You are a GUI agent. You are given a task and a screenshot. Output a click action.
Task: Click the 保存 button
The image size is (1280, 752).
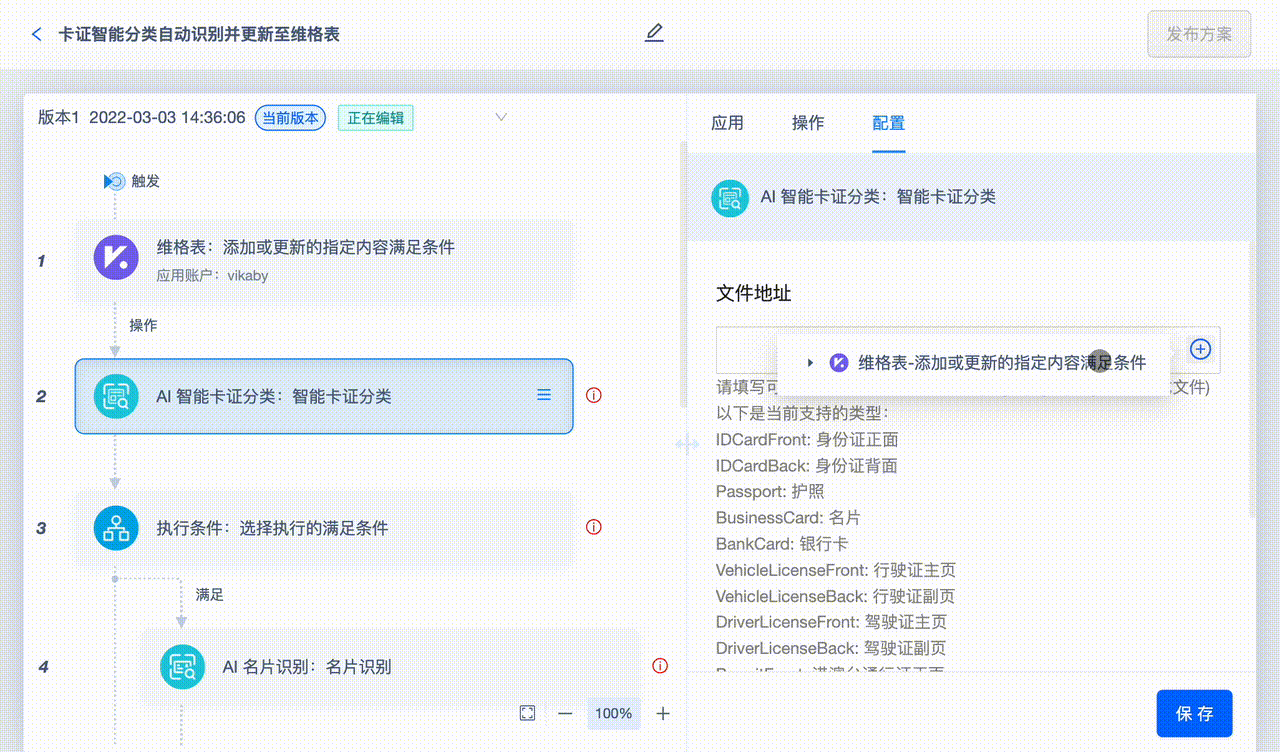[1194, 714]
